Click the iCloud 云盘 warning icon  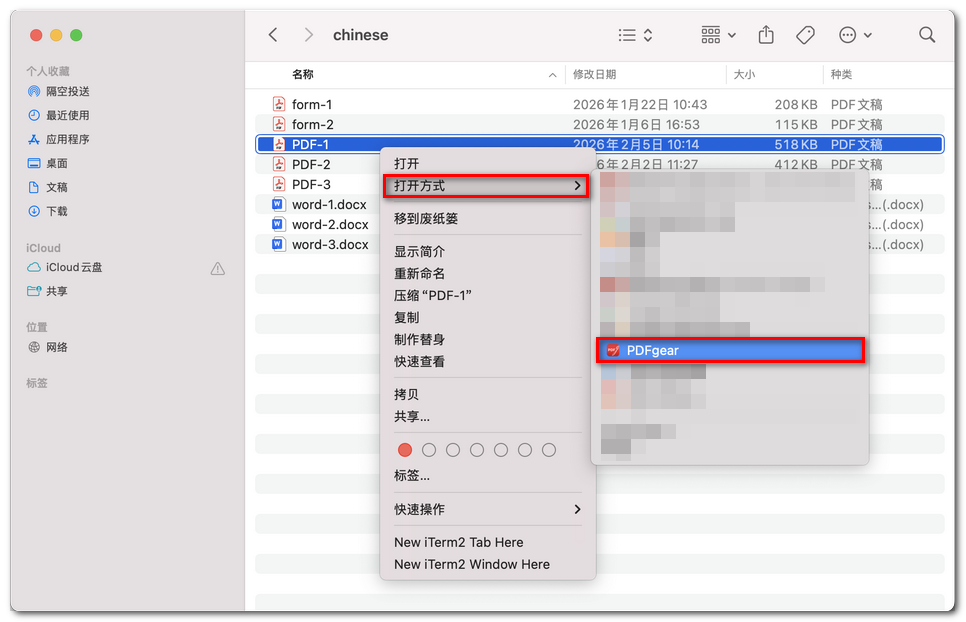218,267
